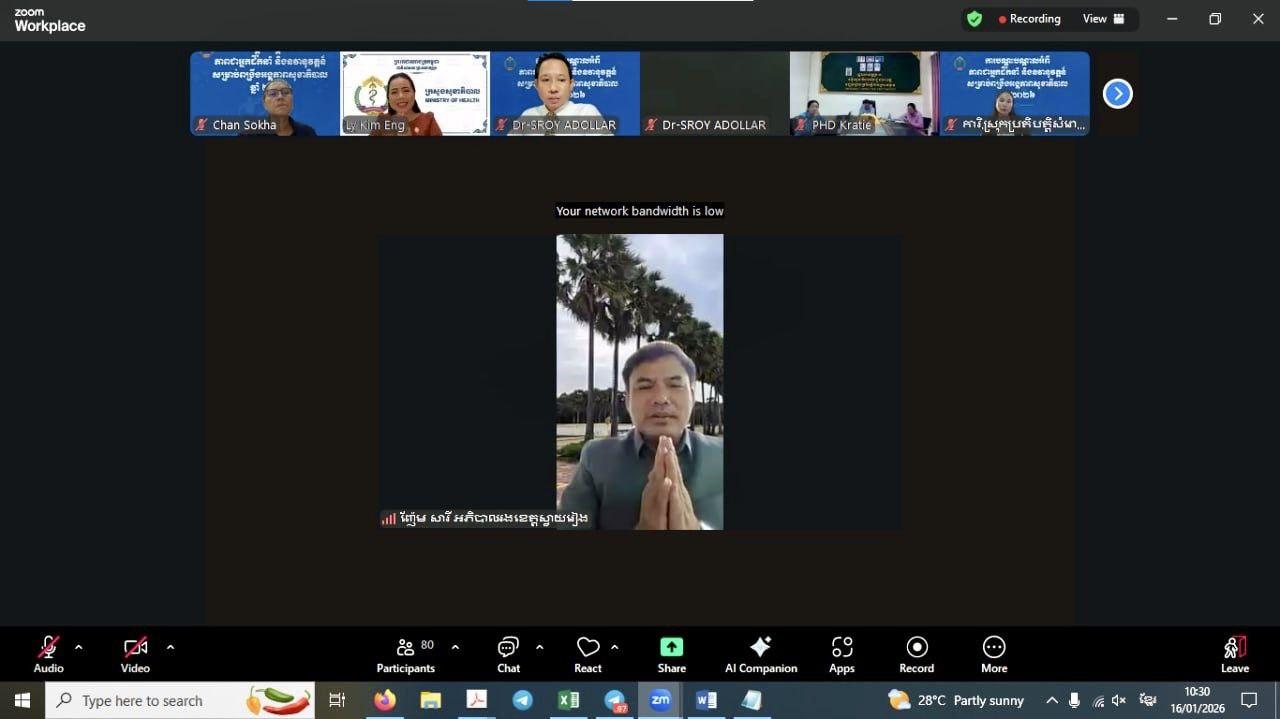
Task: Open the Apps panel
Action: point(842,655)
